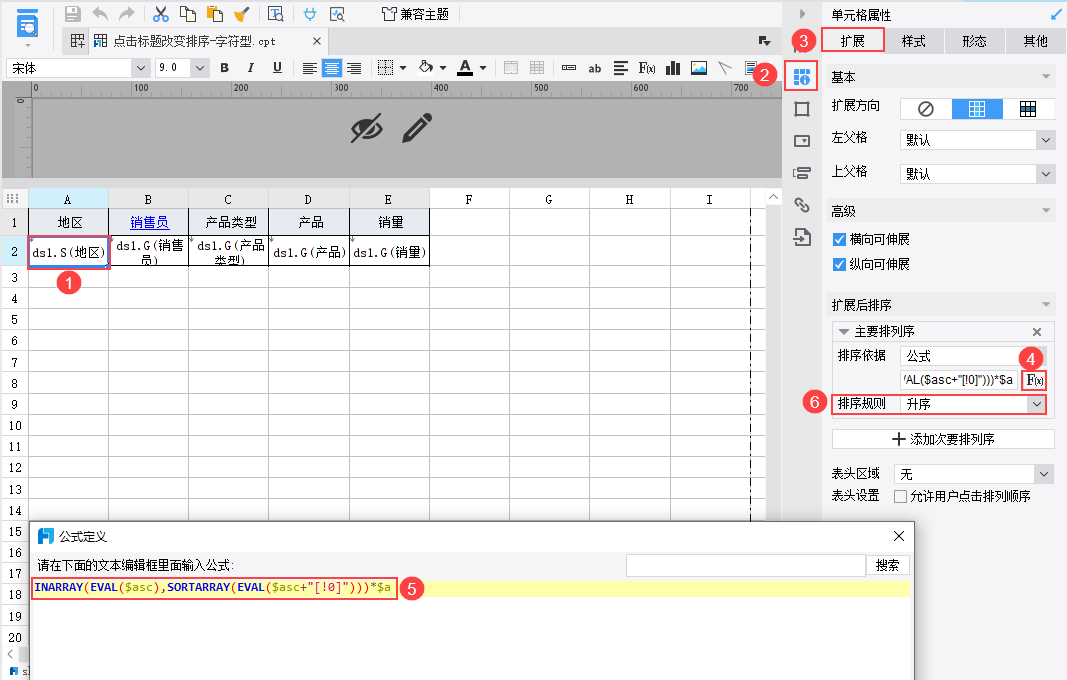Click the Paste clipboard icon
Screen dimensions: 1067x680
(214, 14)
